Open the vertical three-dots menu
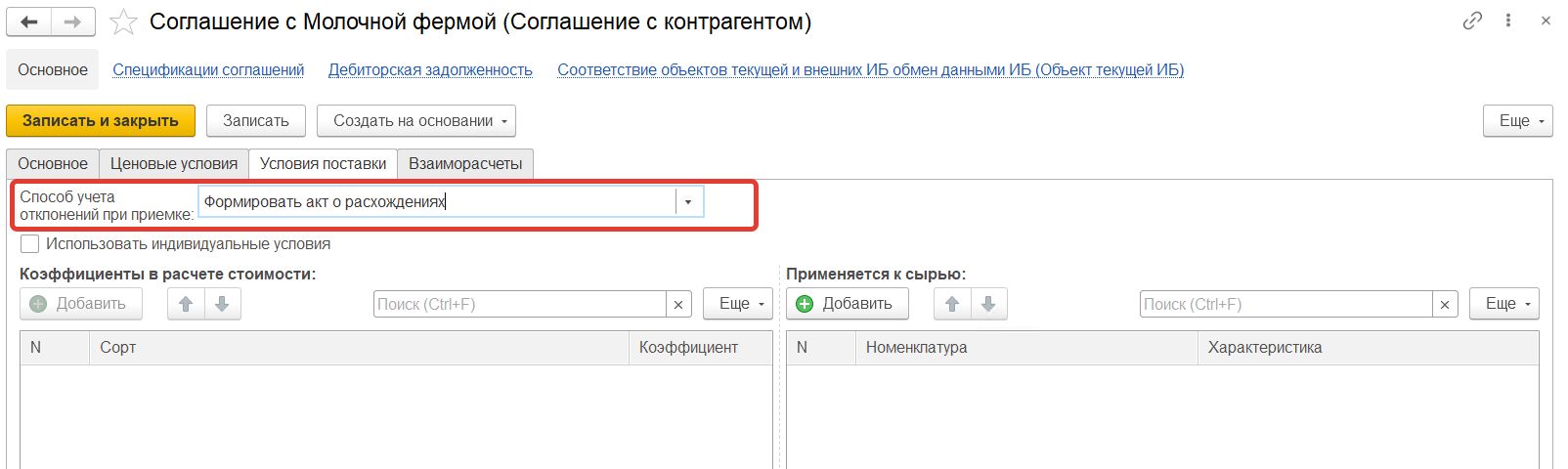1568x469 pixels. click(x=1508, y=21)
